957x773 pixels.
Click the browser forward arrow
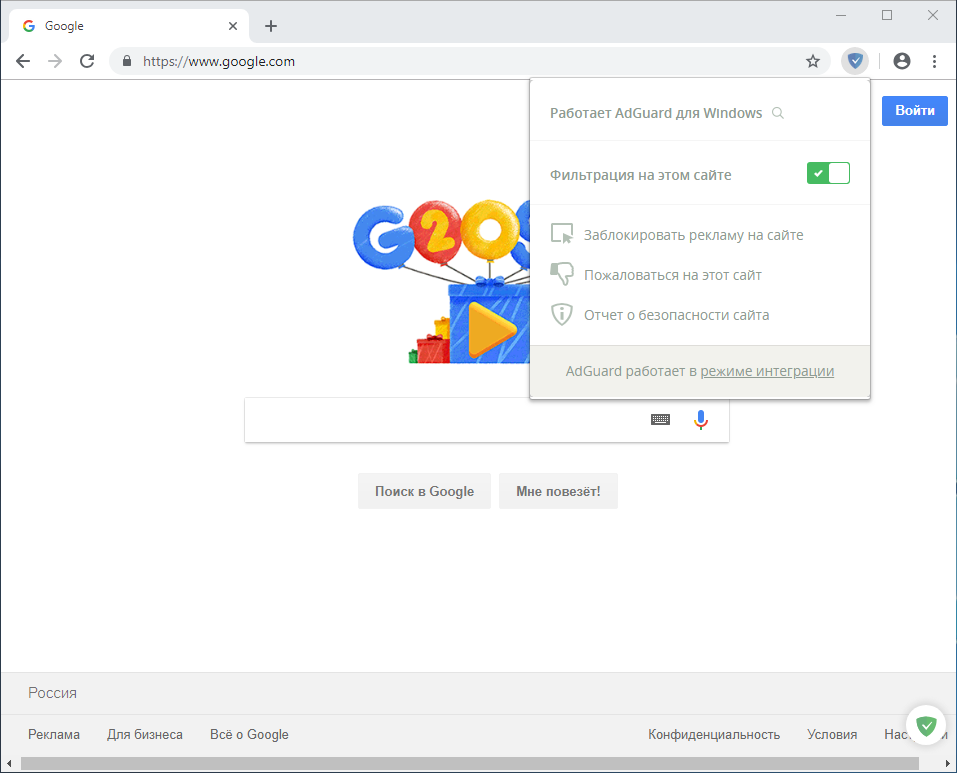(x=55, y=61)
